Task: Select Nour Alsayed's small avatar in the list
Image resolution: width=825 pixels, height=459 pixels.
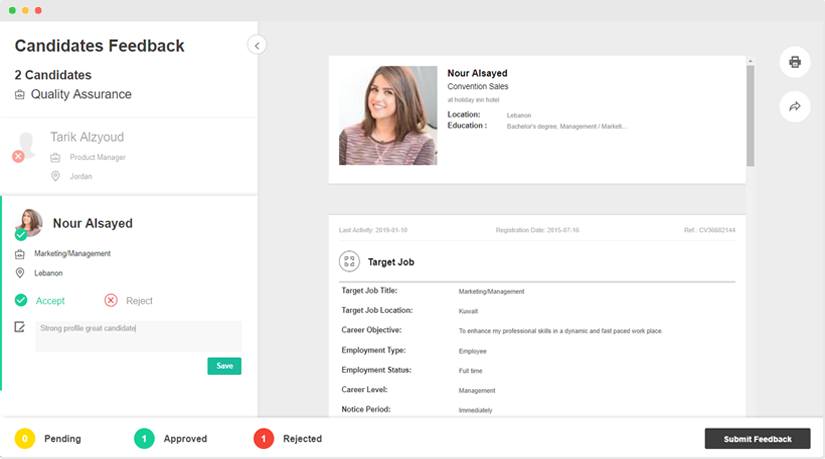Action: coord(30,222)
